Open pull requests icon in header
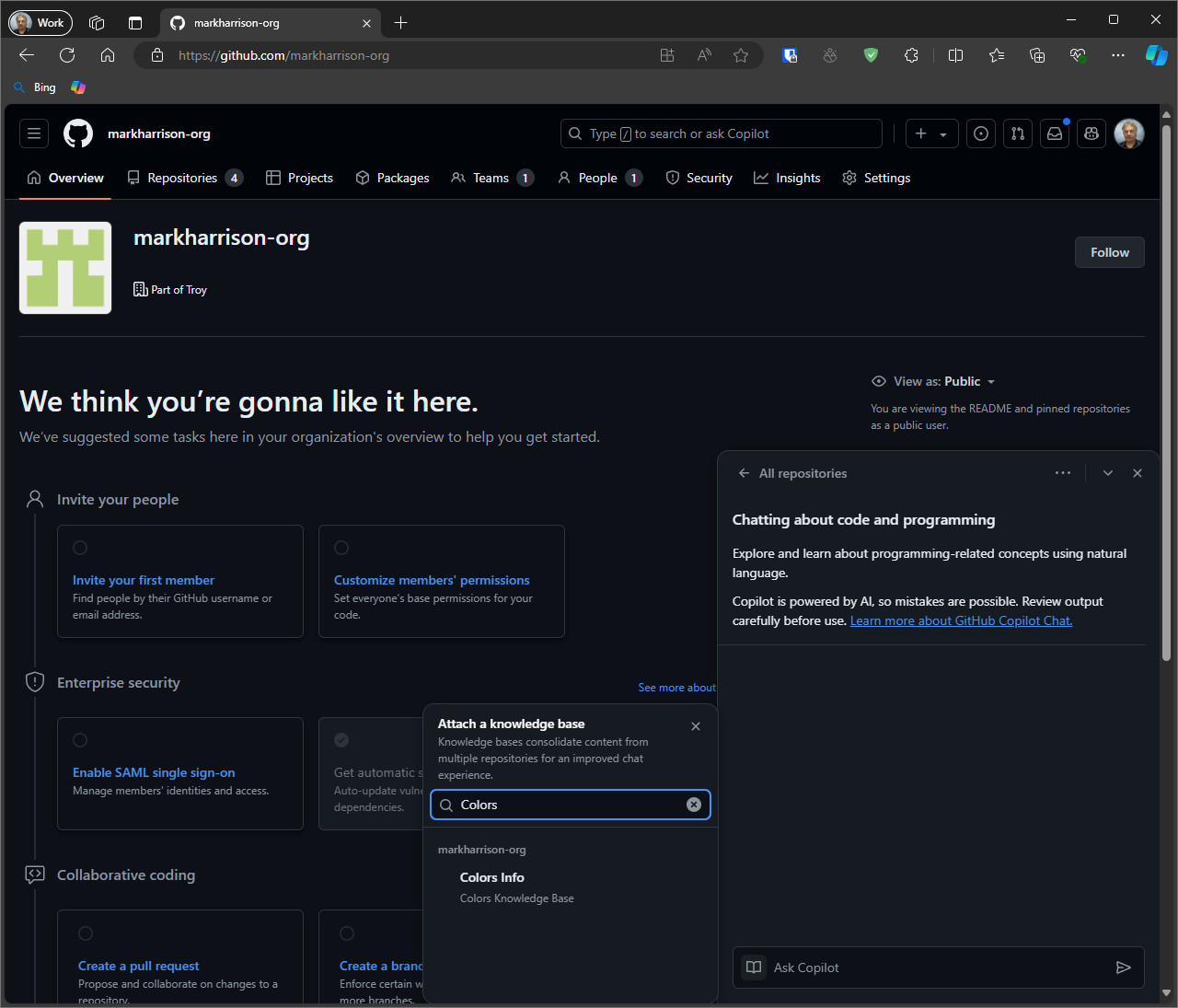1178x1008 pixels. [x=1017, y=133]
